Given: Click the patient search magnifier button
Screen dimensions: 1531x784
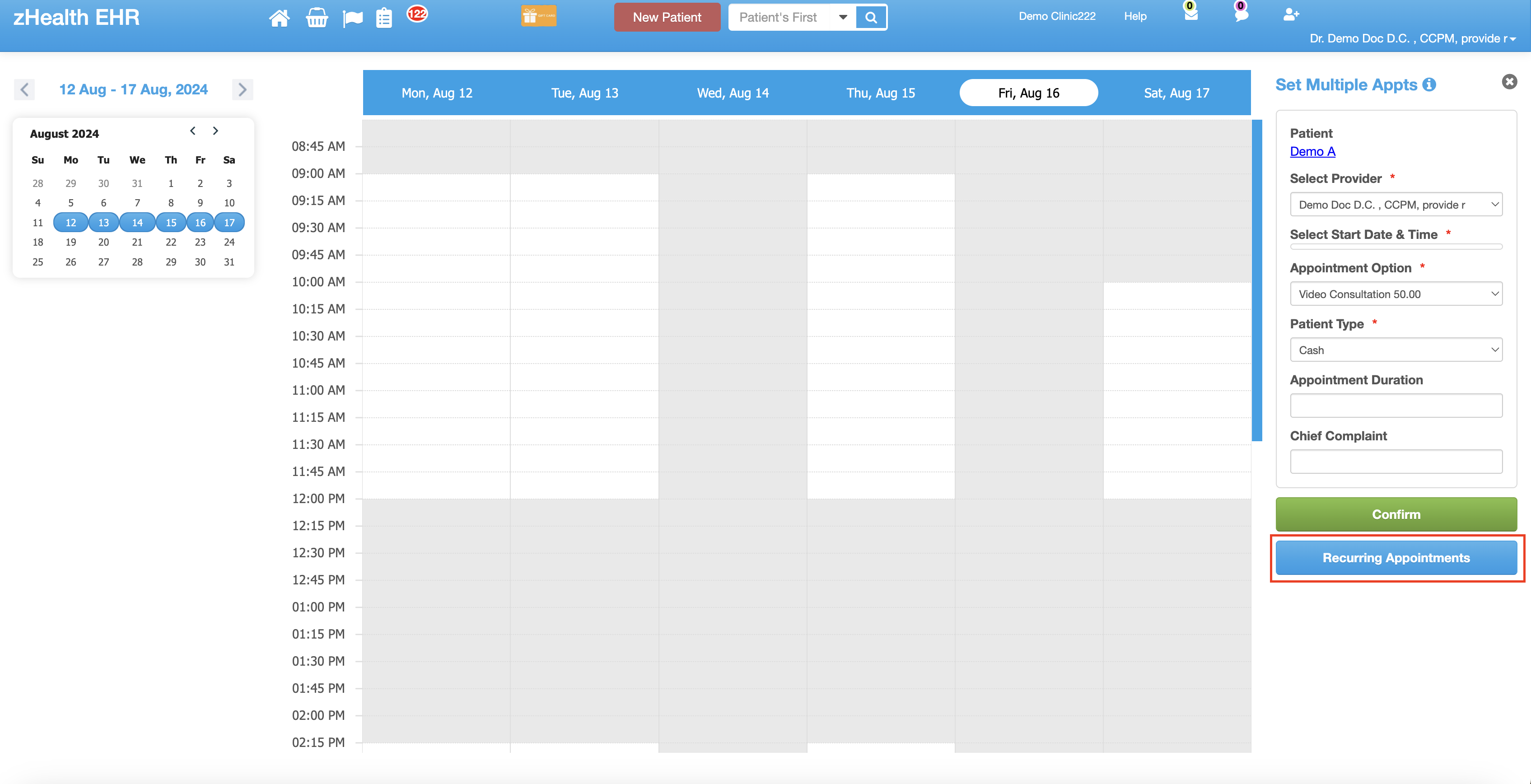Looking at the screenshot, I should (x=871, y=17).
